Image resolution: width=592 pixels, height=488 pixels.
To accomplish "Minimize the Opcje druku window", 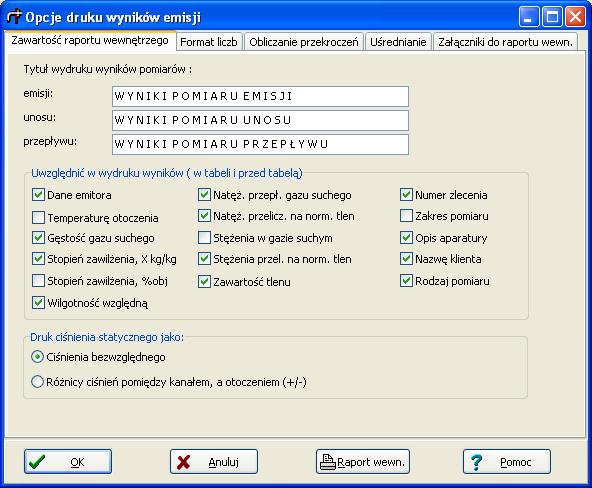I will point(529,17).
